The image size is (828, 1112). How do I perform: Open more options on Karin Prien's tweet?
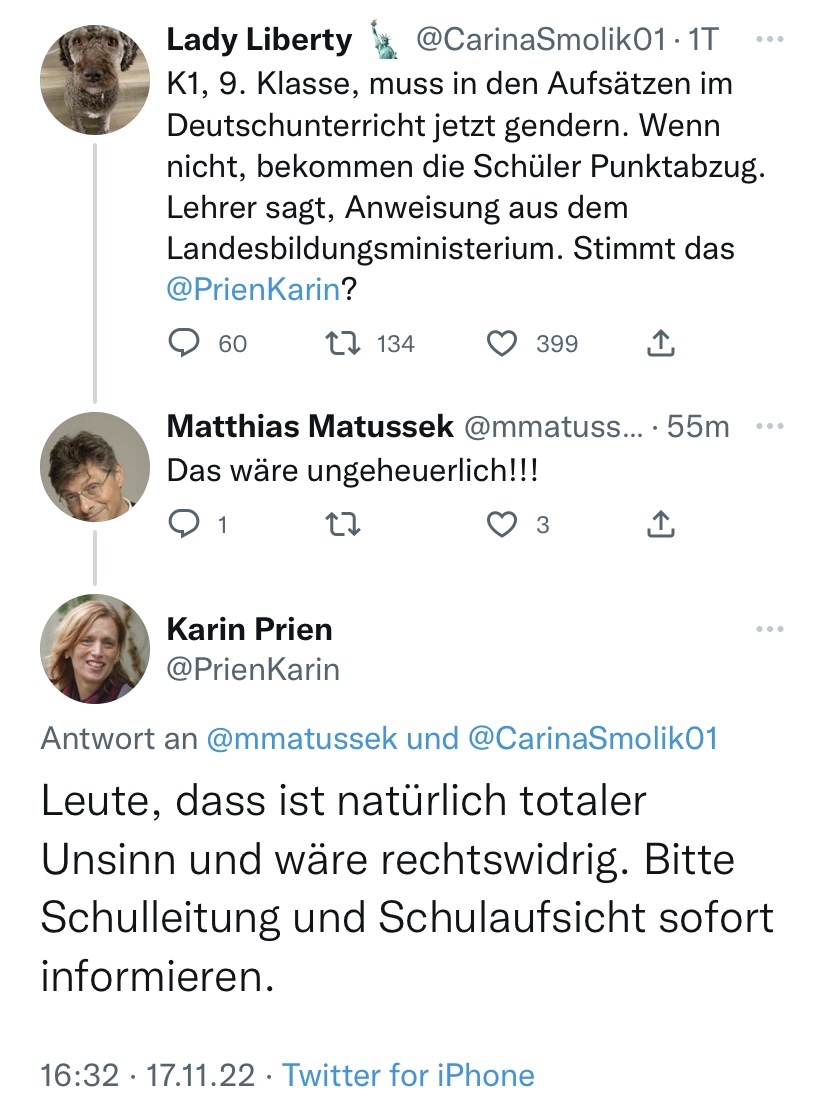click(x=769, y=629)
